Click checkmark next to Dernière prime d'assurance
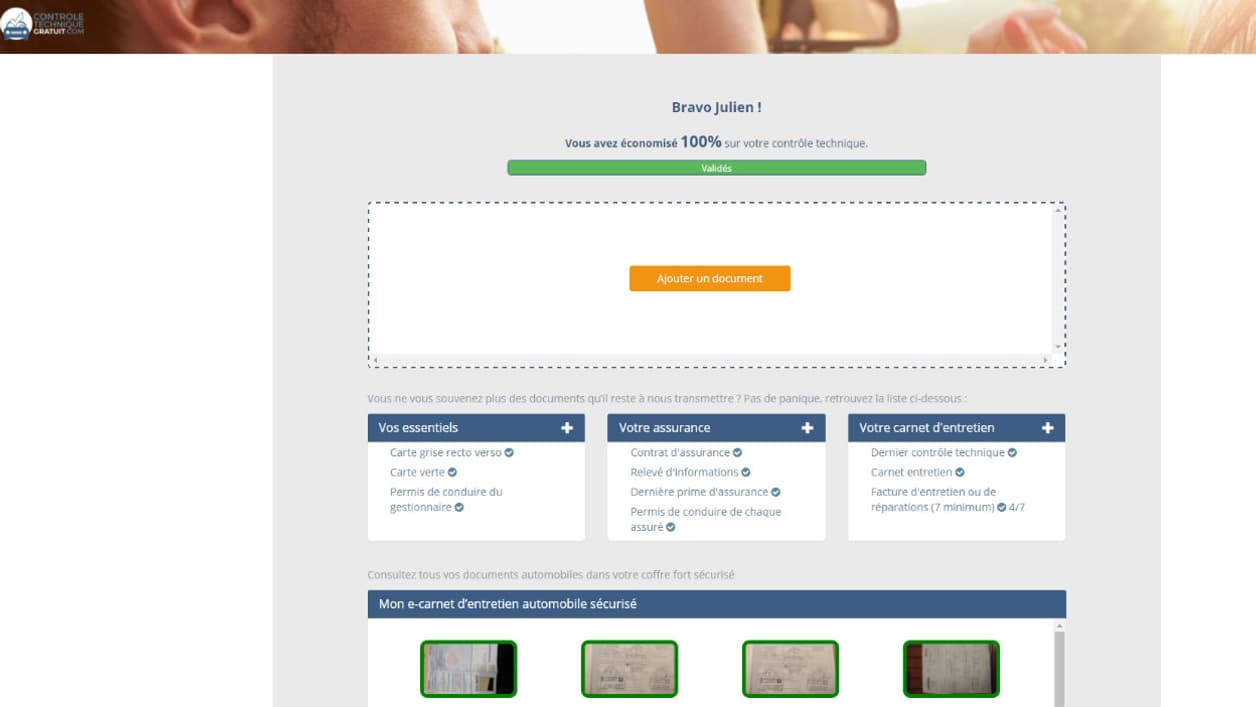This screenshot has width=1256, height=707. coord(775,492)
